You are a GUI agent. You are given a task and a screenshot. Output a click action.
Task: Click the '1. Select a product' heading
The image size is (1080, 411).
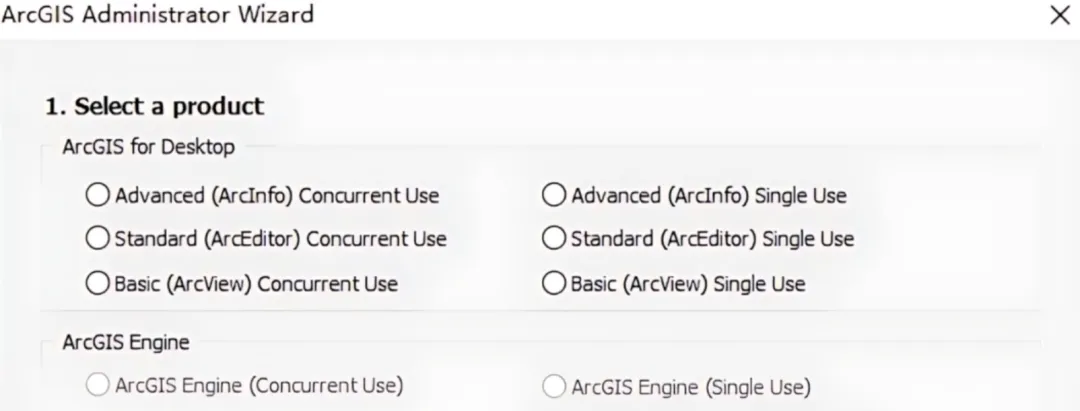pyautogui.click(x=154, y=106)
